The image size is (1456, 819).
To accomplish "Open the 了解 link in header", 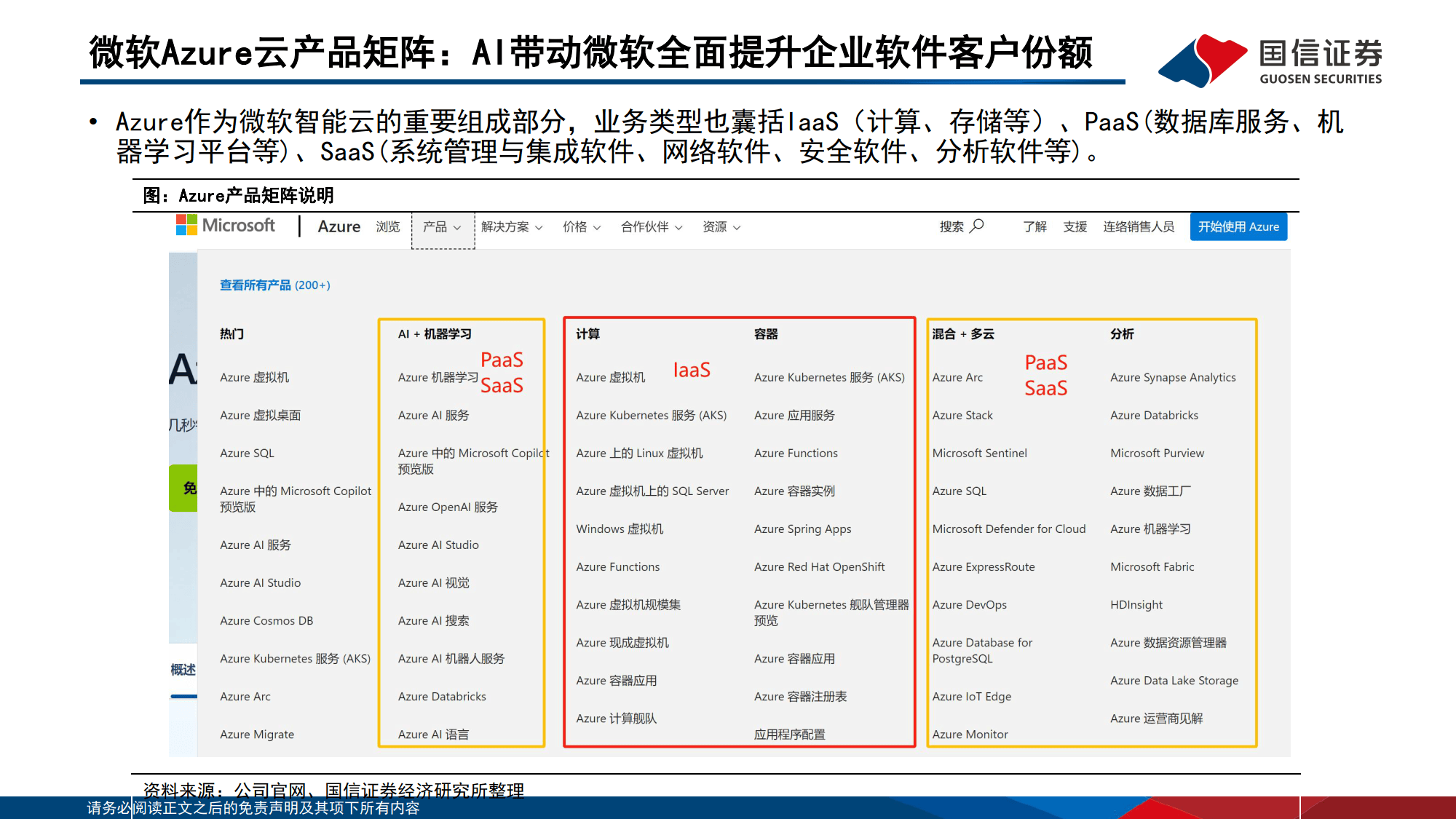I will [1034, 226].
